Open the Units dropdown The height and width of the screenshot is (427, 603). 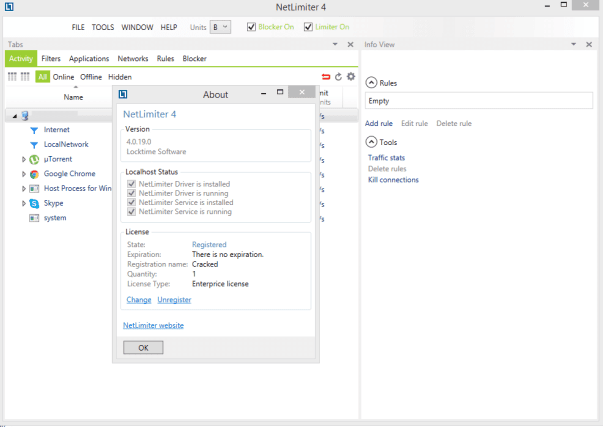[x=220, y=27]
